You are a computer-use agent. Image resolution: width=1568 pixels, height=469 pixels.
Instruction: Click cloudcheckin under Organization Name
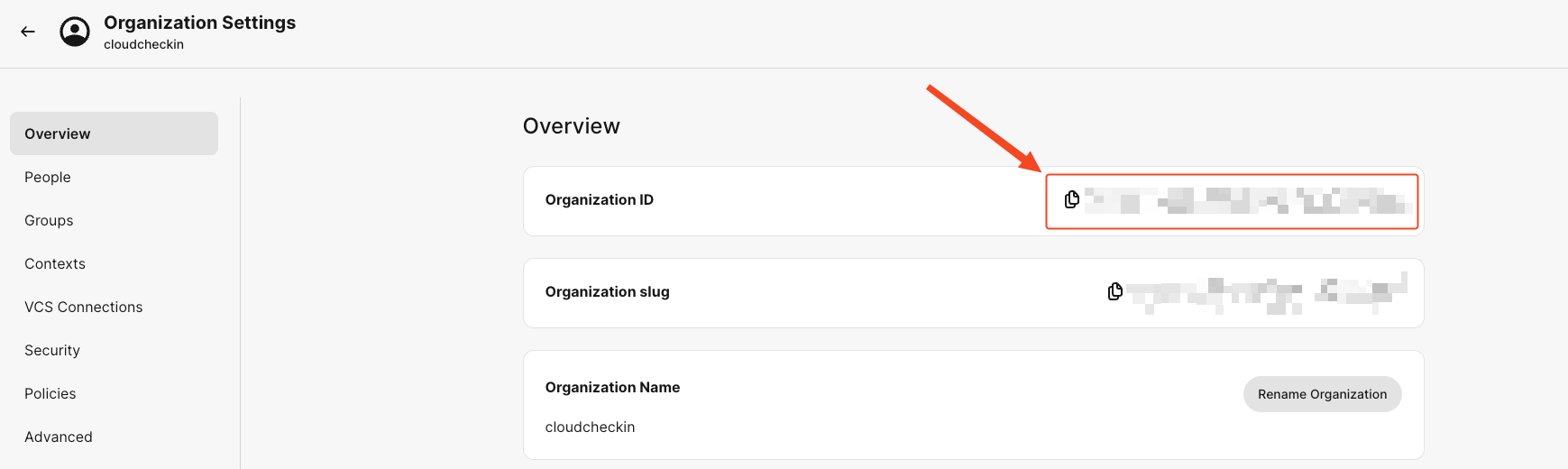click(x=590, y=427)
